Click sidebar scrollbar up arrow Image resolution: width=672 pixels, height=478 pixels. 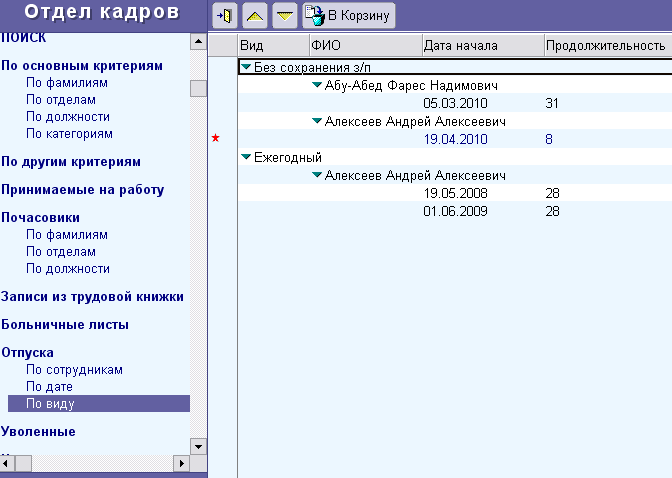tap(198, 42)
